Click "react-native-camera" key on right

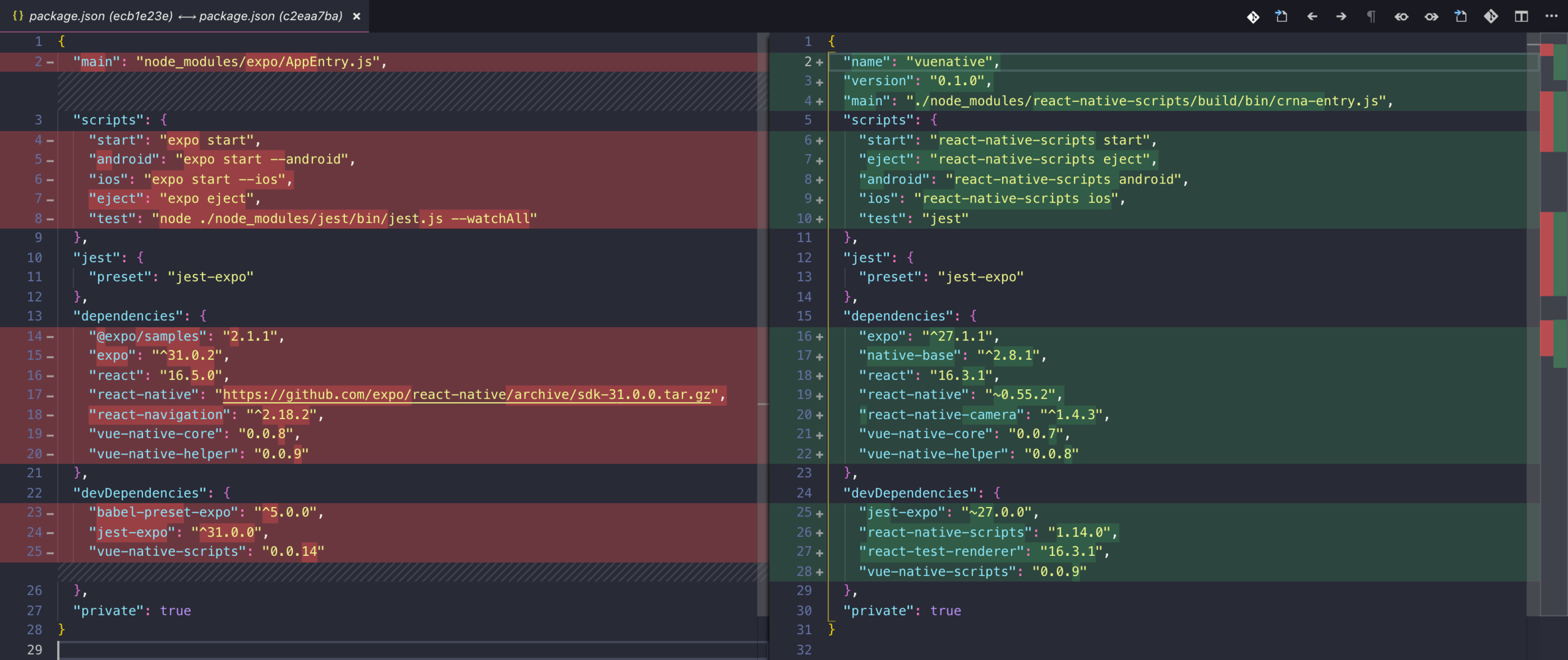pos(941,415)
